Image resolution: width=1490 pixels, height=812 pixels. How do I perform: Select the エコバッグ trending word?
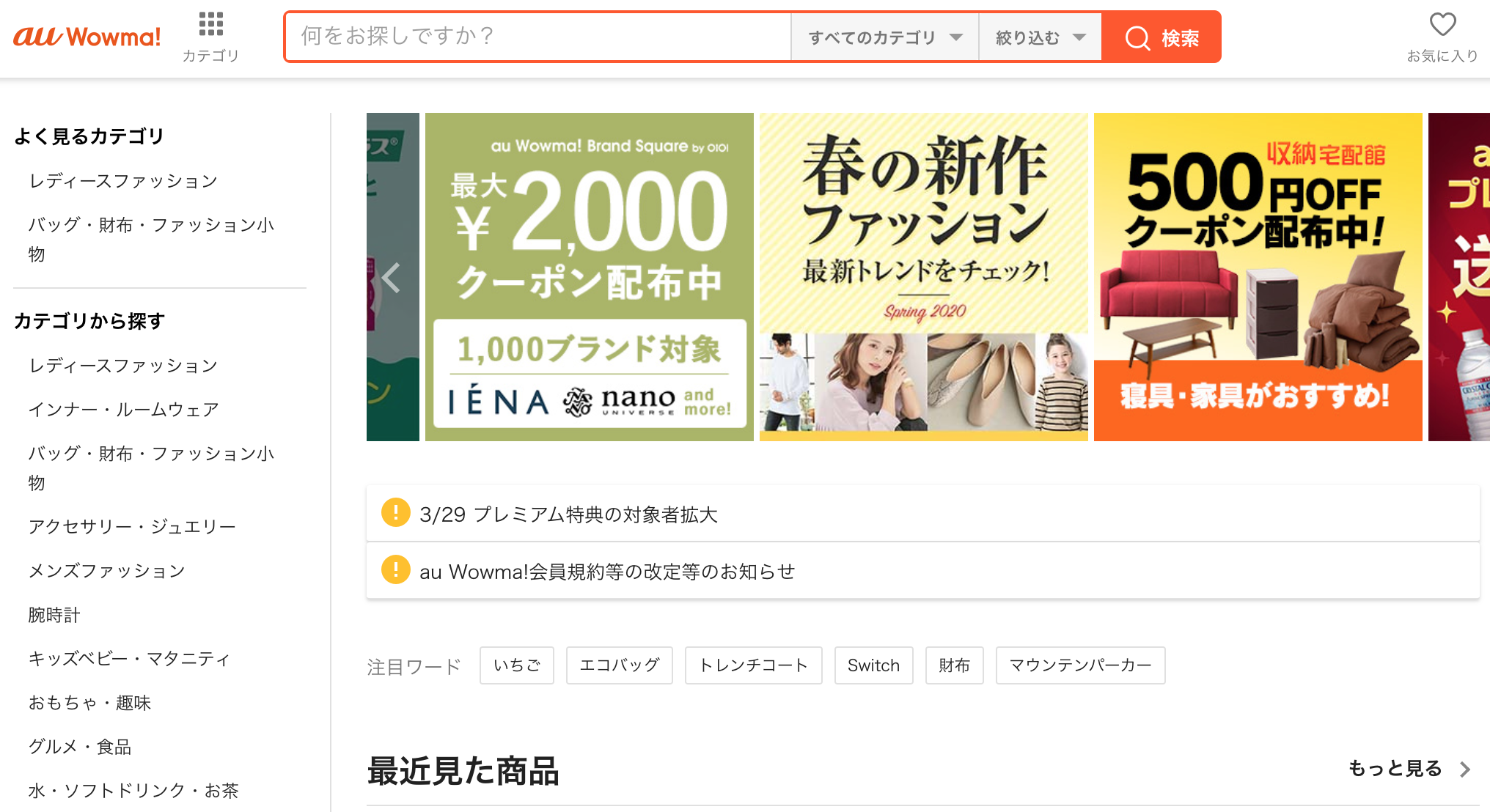[620, 665]
